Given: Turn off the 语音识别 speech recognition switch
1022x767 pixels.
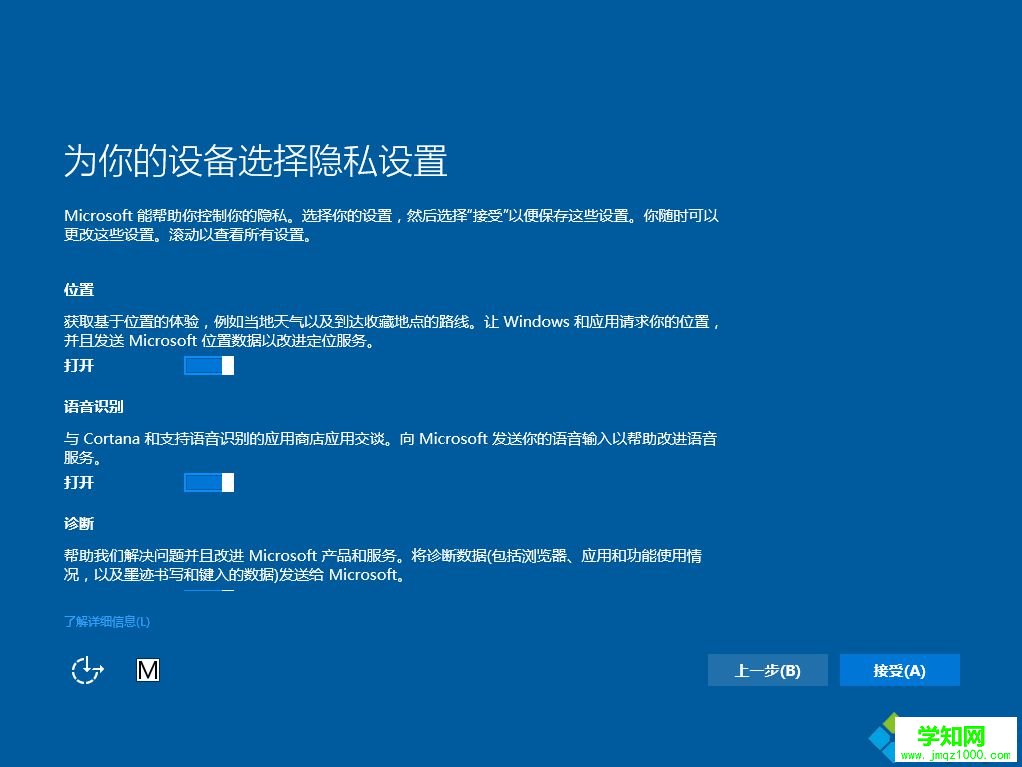Looking at the screenshot, I should click(x=208, y=482).
